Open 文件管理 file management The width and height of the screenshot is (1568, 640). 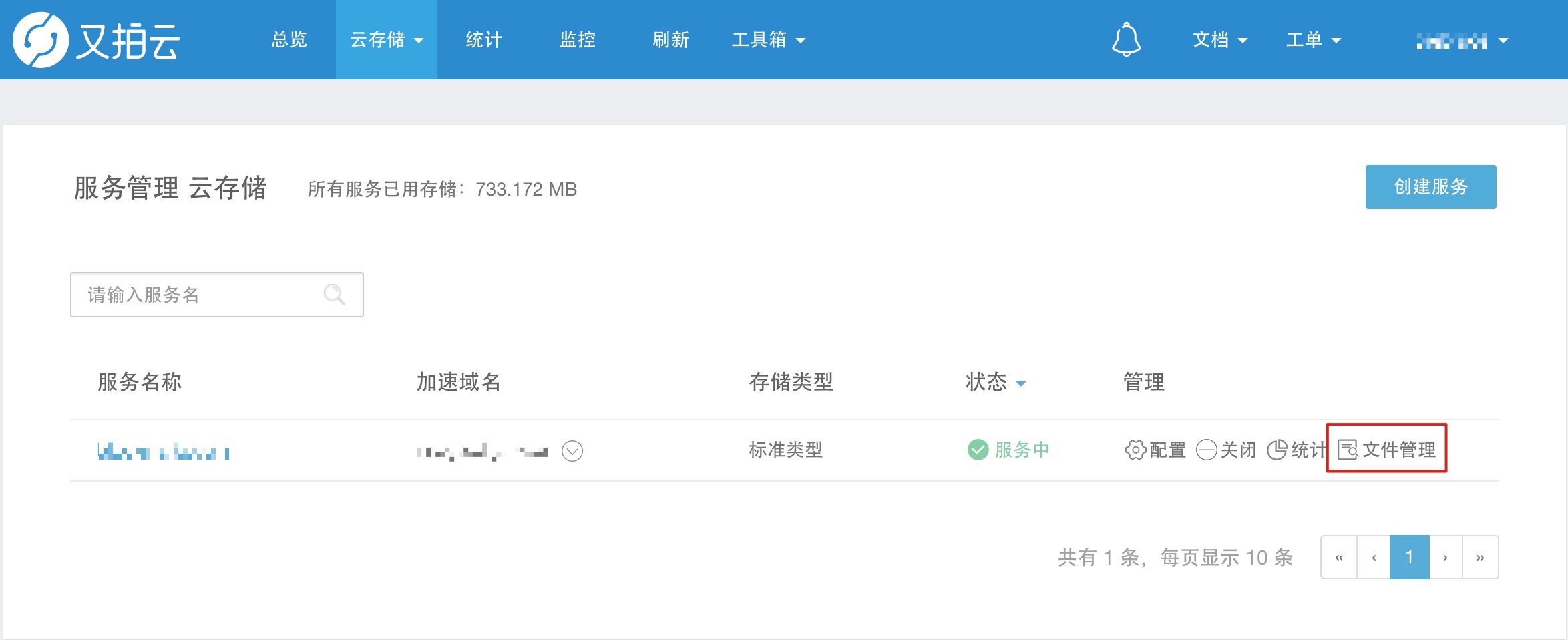point(1386,450)
